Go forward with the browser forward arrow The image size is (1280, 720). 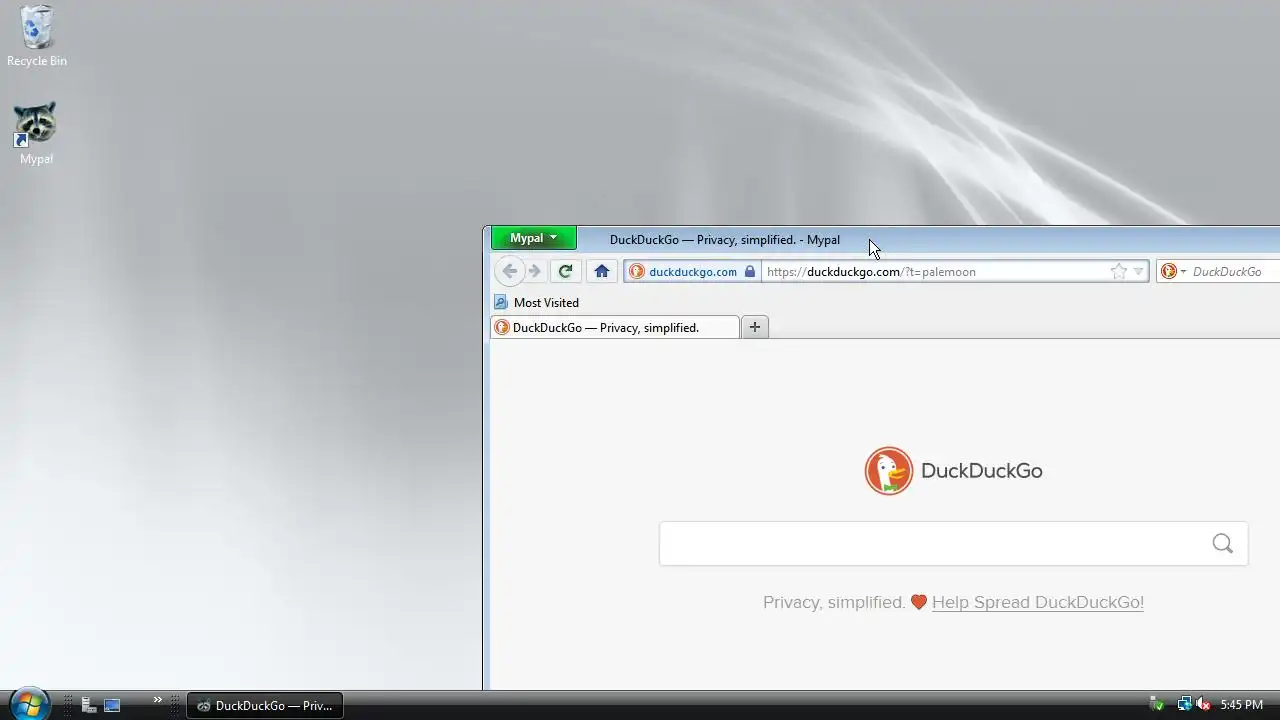coord(534,271)
